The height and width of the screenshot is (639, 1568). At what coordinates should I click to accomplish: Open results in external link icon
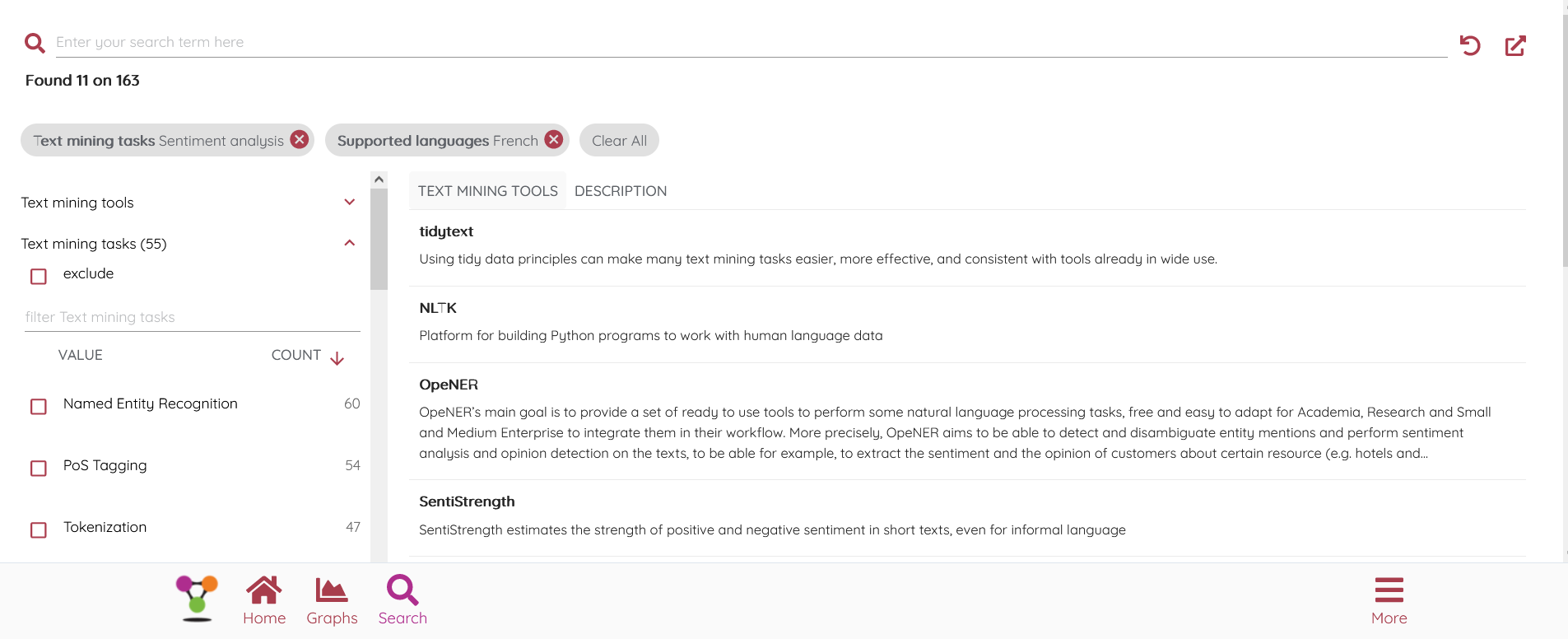coord(1515,45)
